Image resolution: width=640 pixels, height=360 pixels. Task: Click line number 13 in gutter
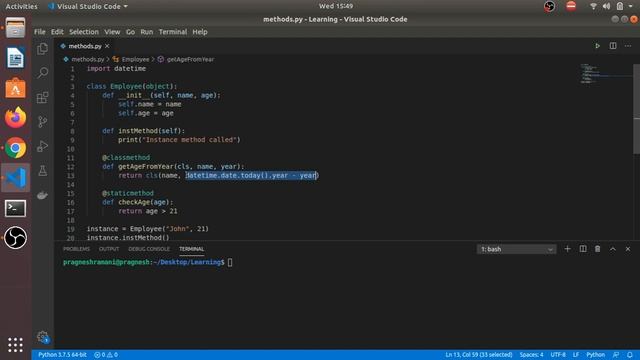click(71, 176)
